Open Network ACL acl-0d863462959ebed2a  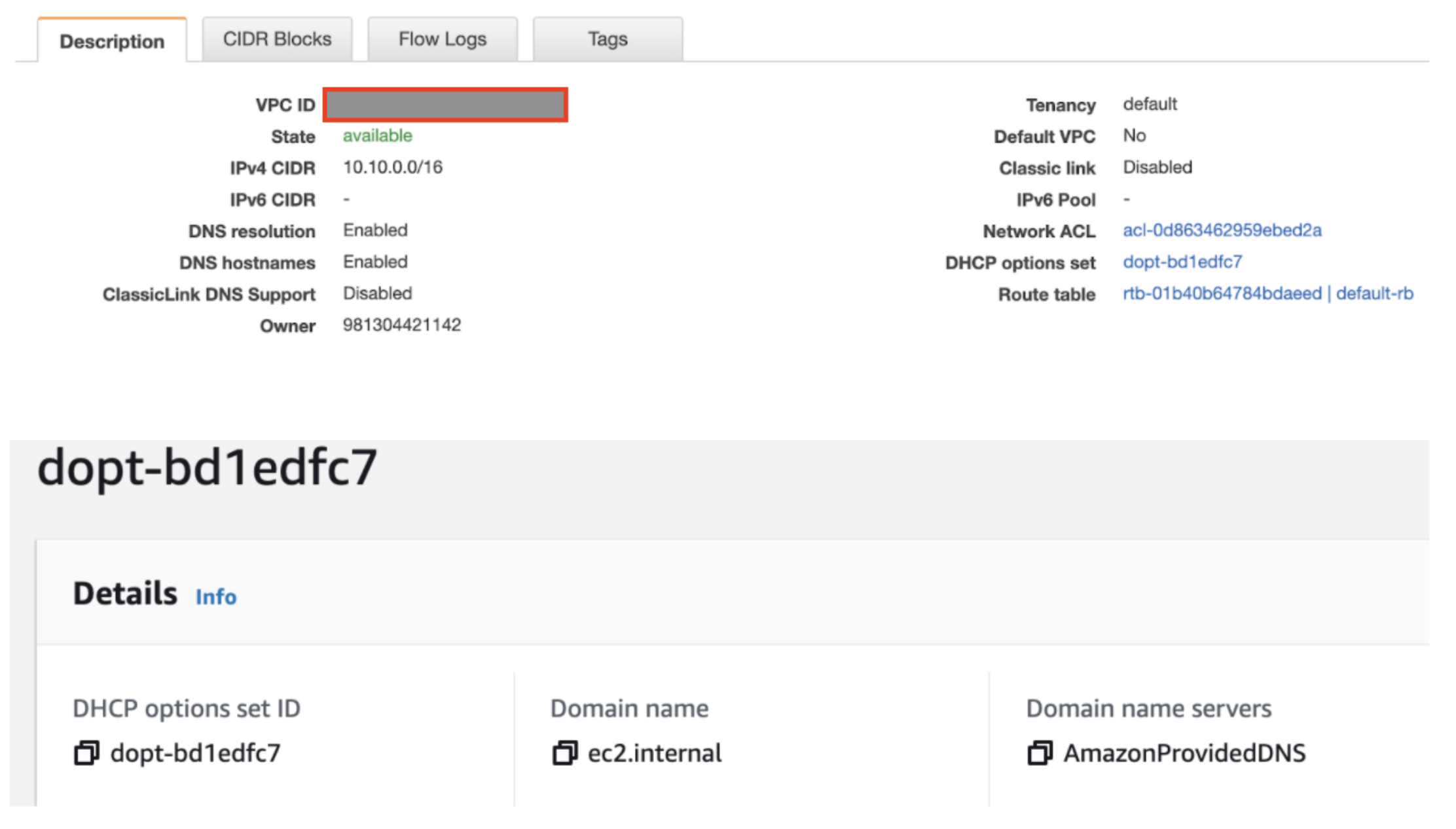point(1222,230)
